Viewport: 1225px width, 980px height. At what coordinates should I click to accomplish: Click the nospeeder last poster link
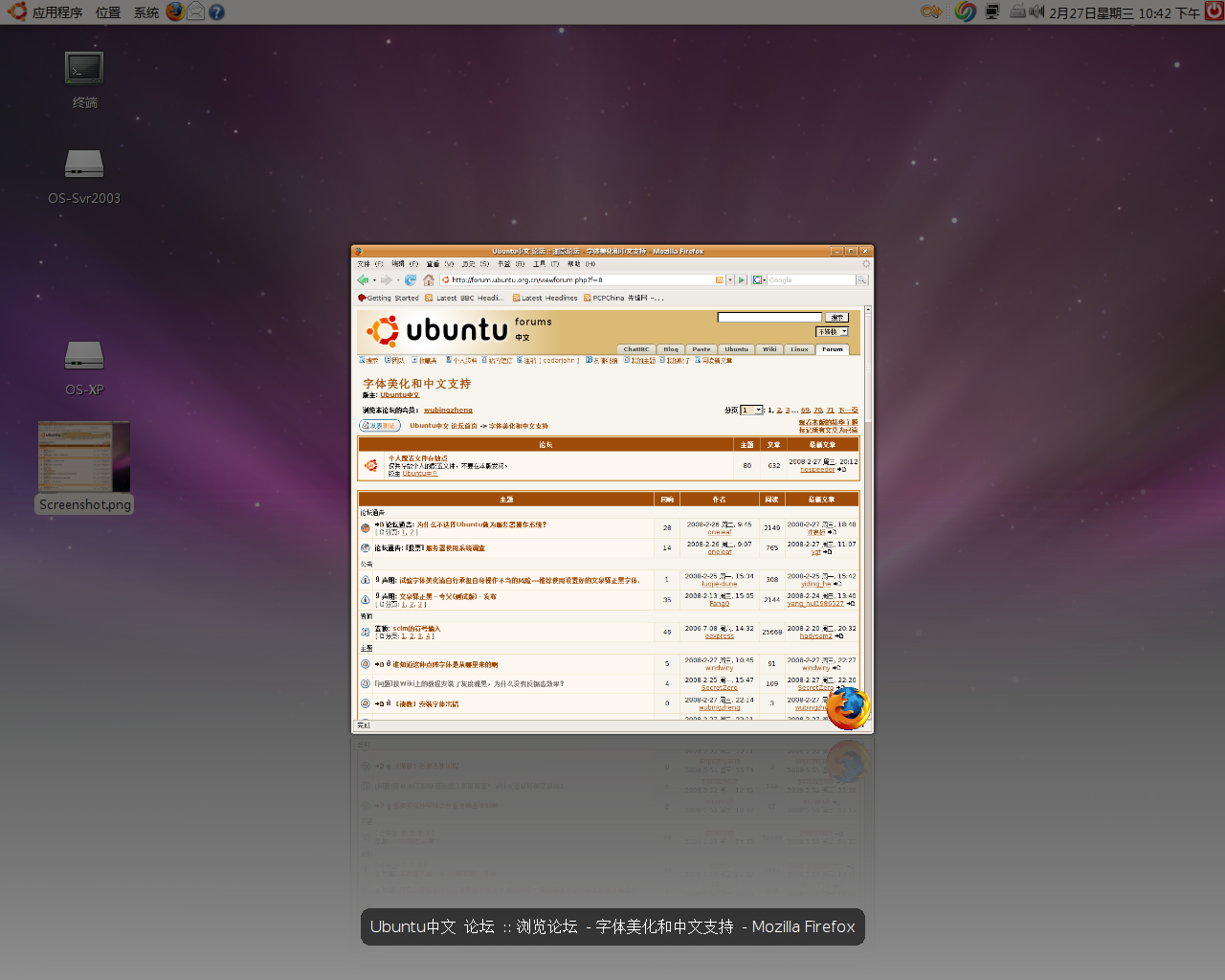[817, 469]
